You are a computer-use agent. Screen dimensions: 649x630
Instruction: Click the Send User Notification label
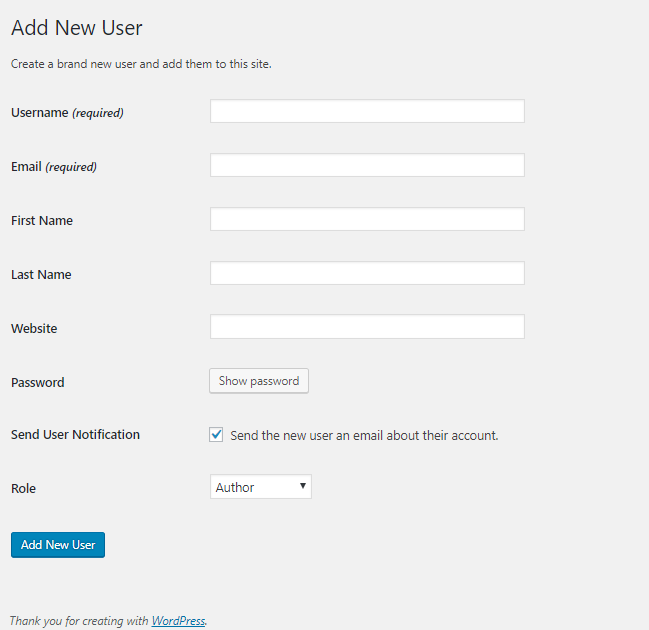coord(75,435)
